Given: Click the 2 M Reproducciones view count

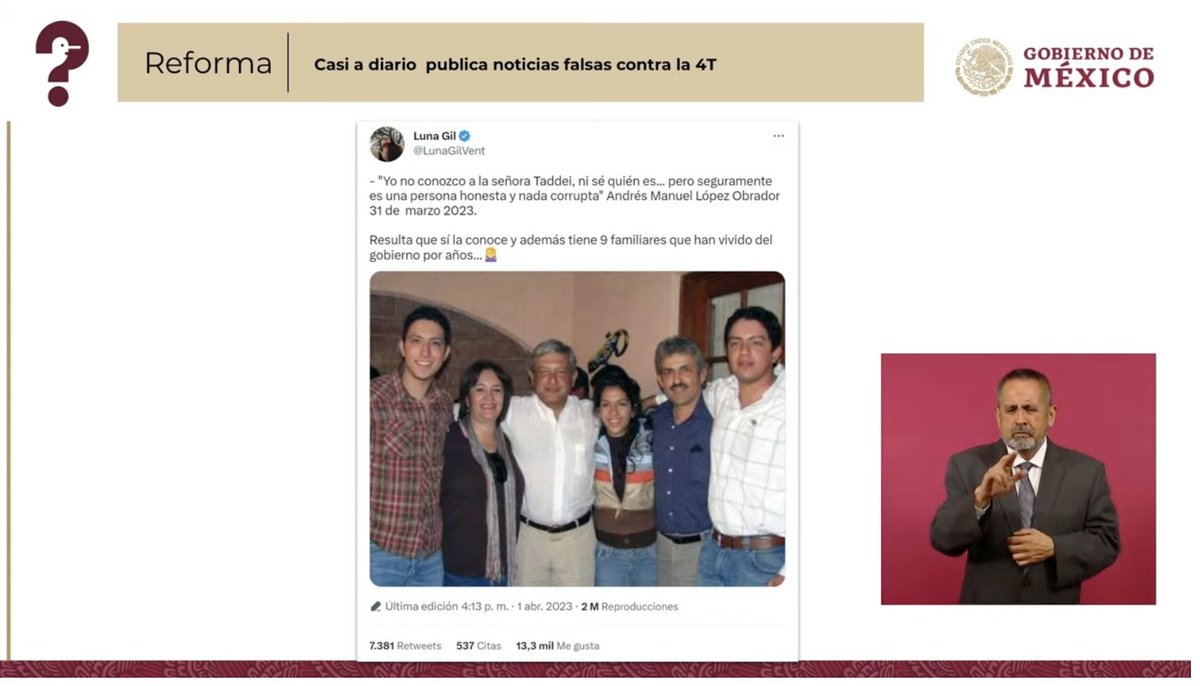Looking at the screenshot, I should (629, 606).
